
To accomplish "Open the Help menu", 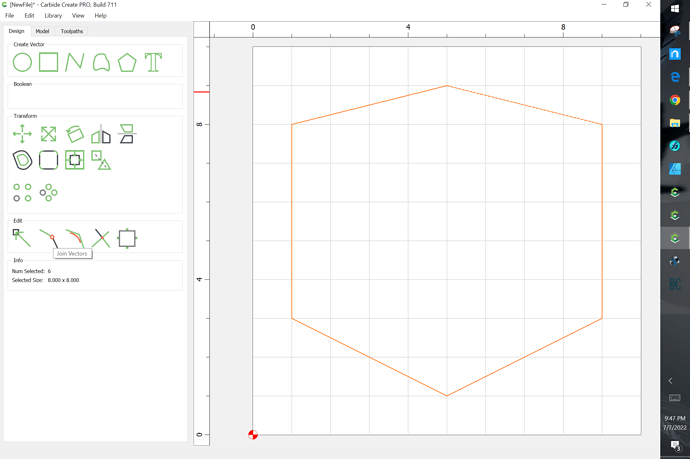I will tap(100, 15).
